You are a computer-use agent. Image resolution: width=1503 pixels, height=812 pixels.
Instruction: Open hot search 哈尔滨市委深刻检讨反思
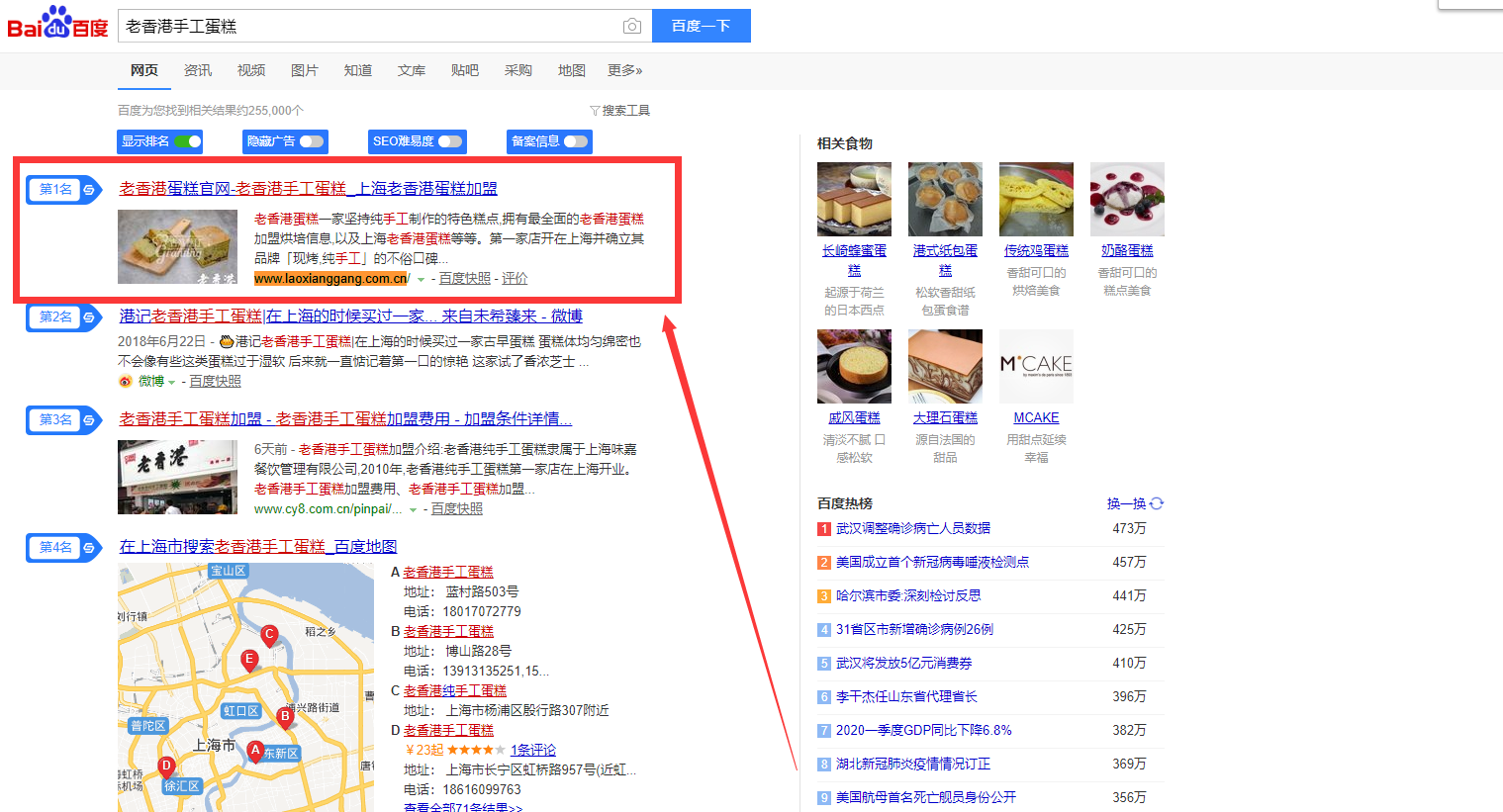click(x=908, y=595)
